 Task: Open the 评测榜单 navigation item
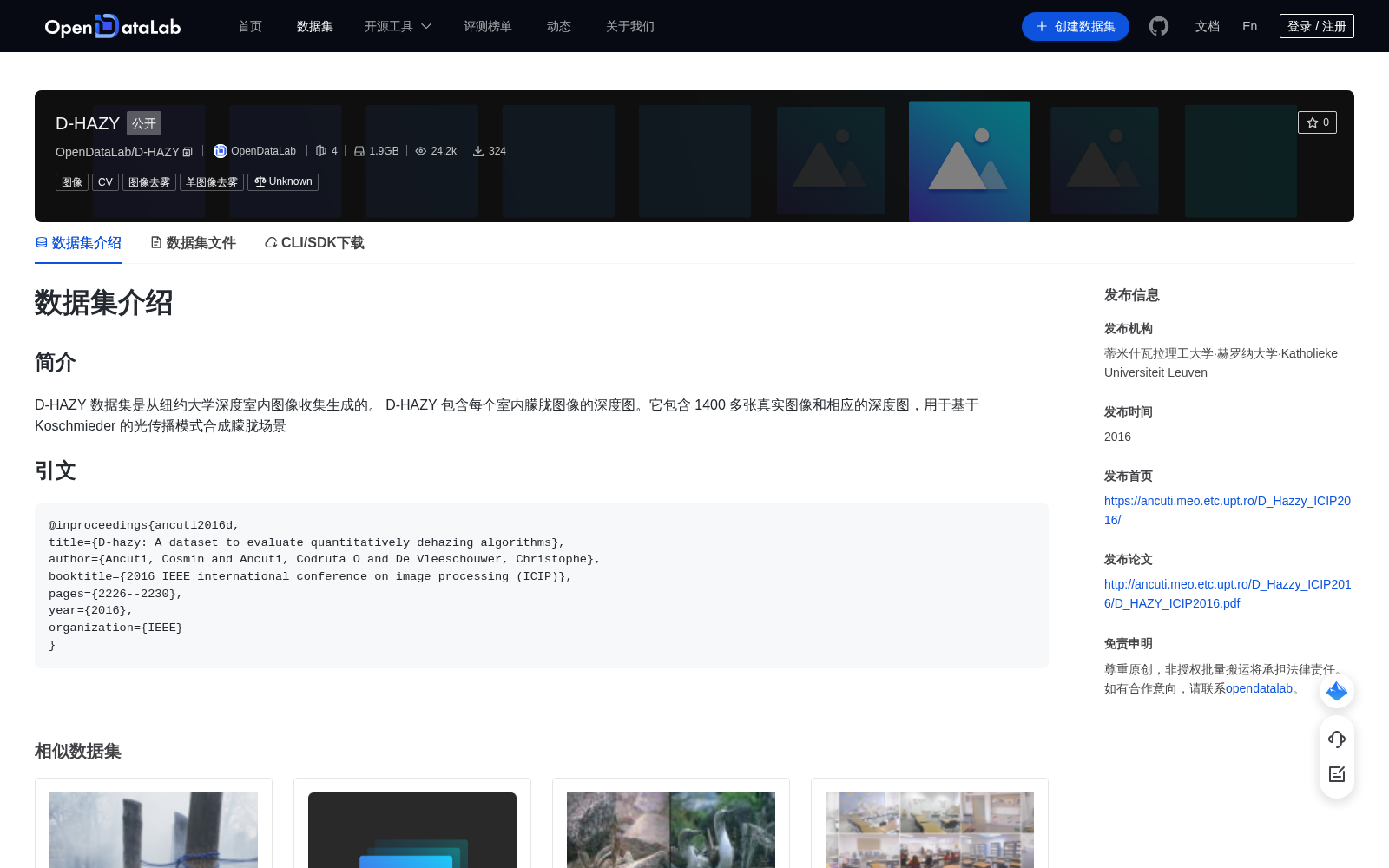(488, 26)
